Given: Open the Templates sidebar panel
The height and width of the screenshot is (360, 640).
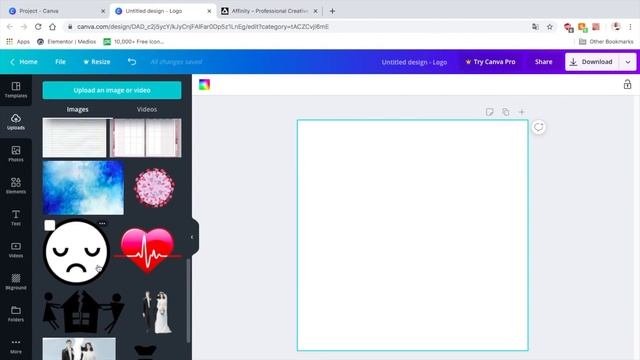Looking at the screenshot, I should pyautogui.click(x=16, y=90).
